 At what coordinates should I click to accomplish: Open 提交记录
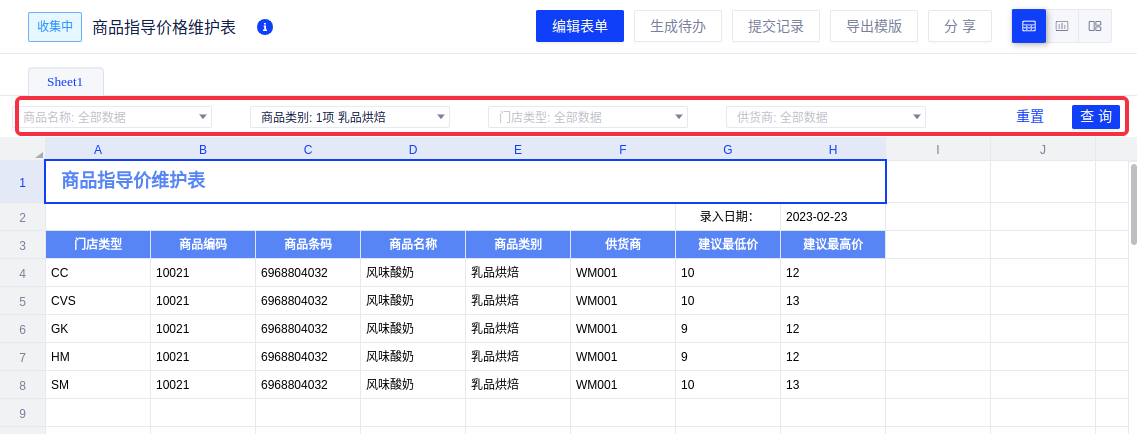(x=776, y=27)
